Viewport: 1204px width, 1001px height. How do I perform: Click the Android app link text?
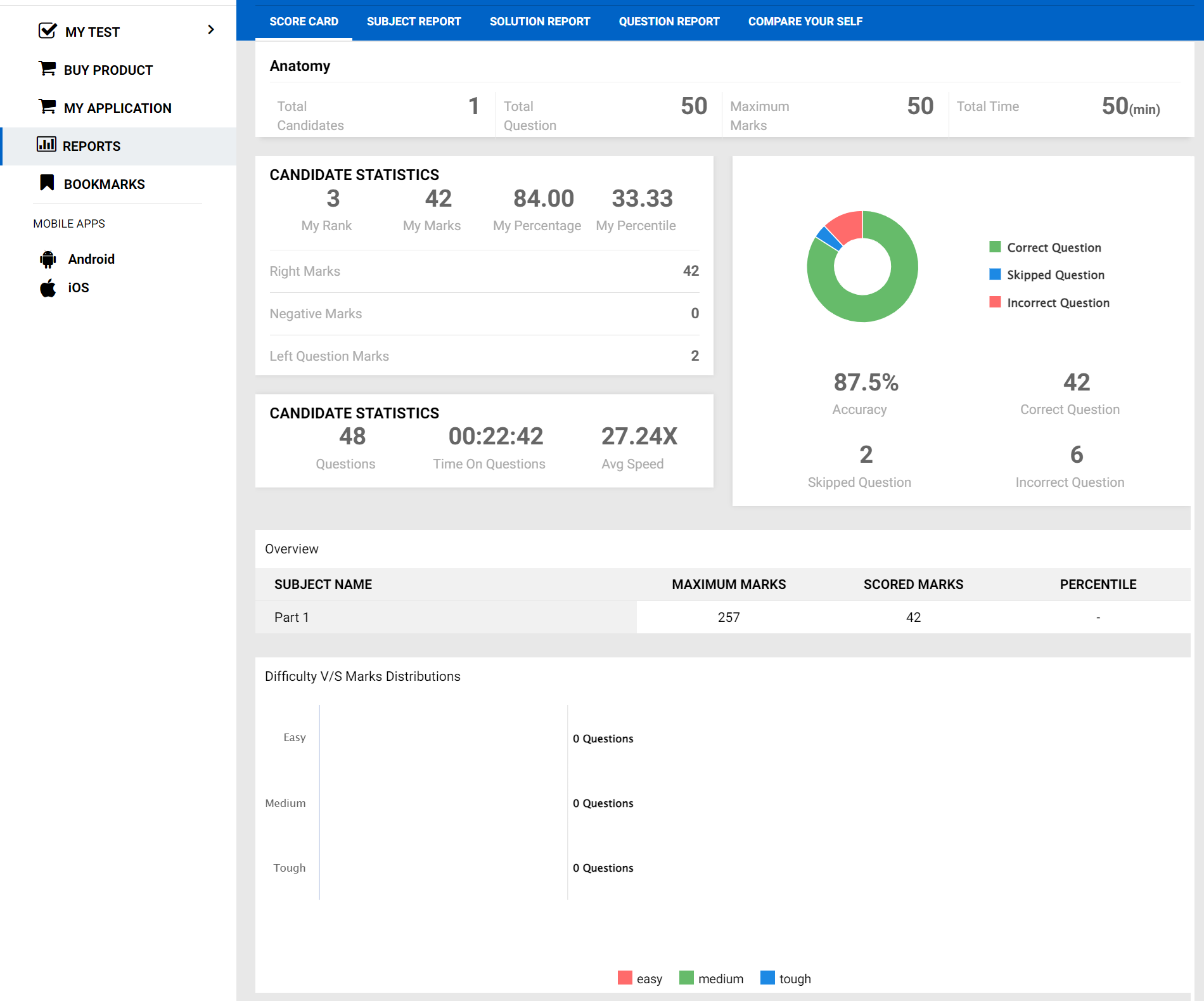[91, 259]
